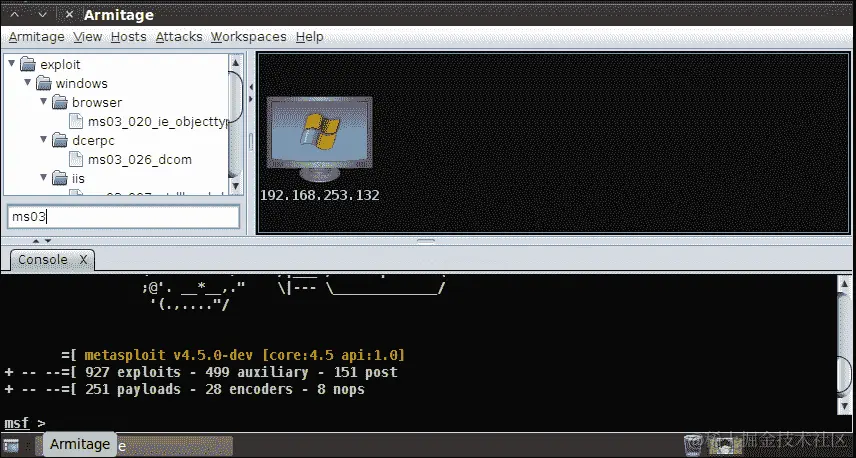Viewport: 856px width, 458px height.
Task: Open the Armitage menu
Action: coord(37,37)
